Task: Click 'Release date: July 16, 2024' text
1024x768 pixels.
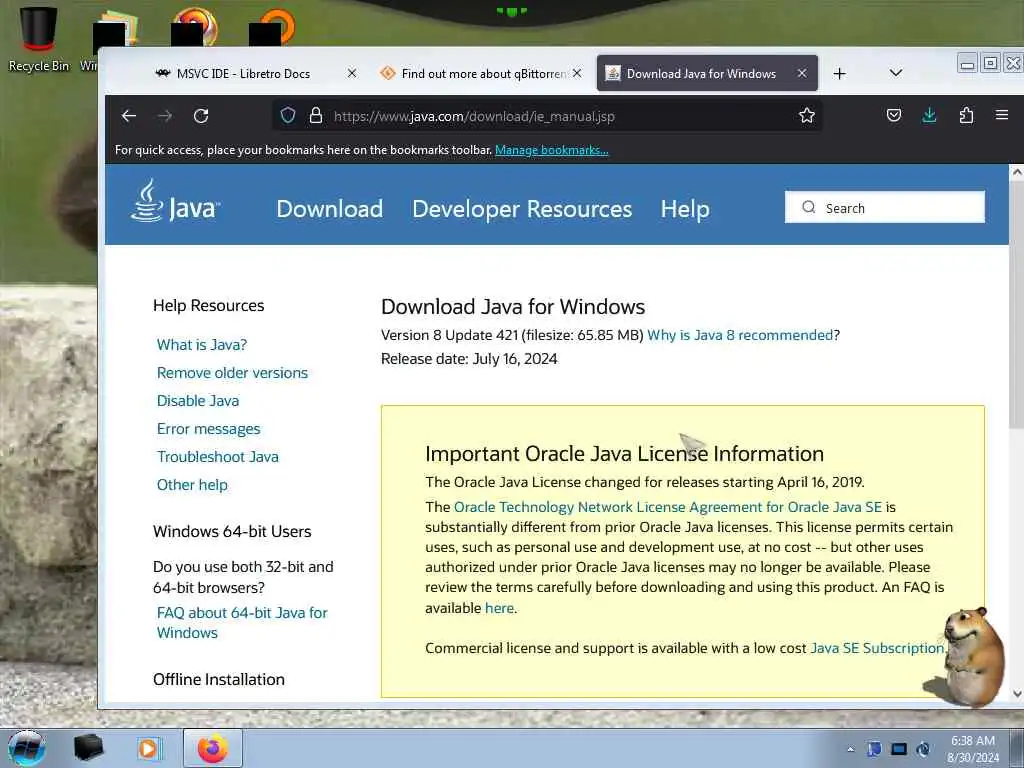Action: coord(469,359)
